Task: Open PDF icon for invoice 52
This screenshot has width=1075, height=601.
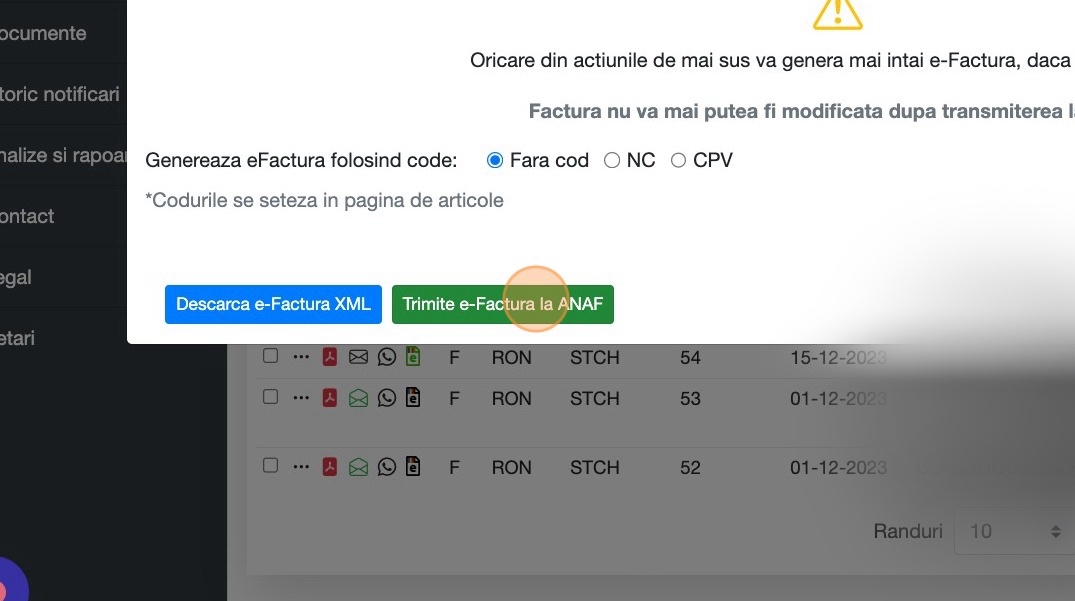Action: click(330, 467)
